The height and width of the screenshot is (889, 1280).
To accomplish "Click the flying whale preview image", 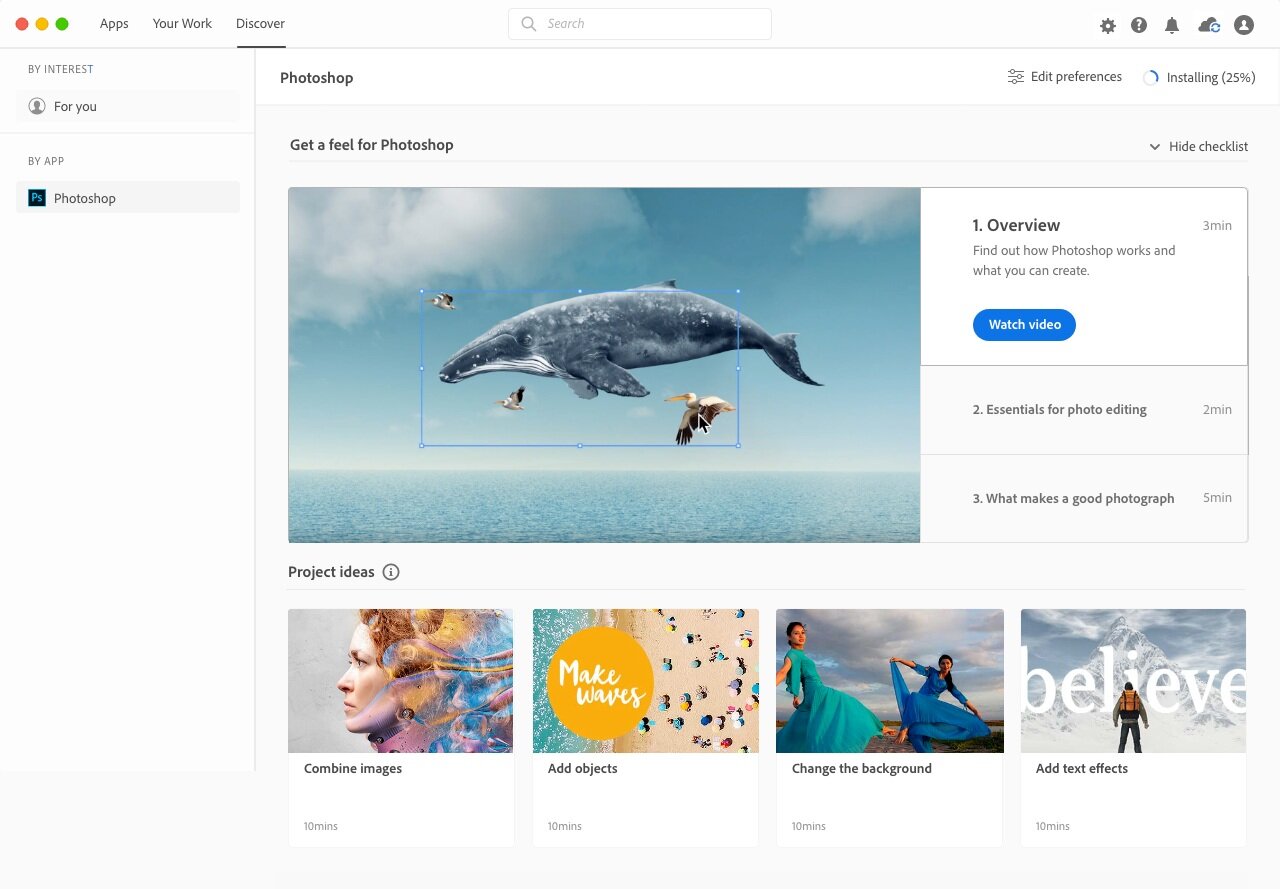I will [x=604, y=365].
